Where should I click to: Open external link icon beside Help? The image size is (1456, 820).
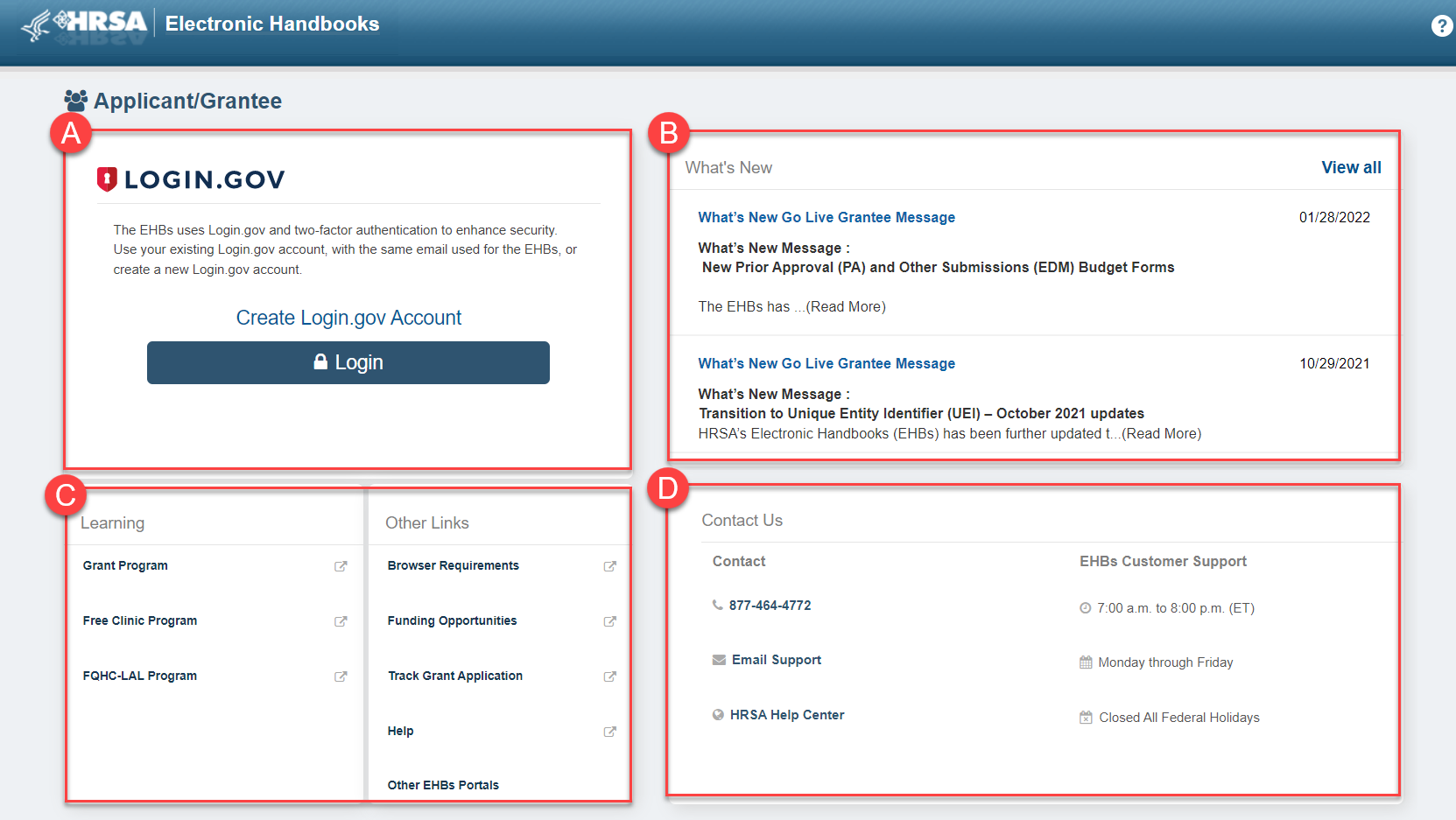610,732
